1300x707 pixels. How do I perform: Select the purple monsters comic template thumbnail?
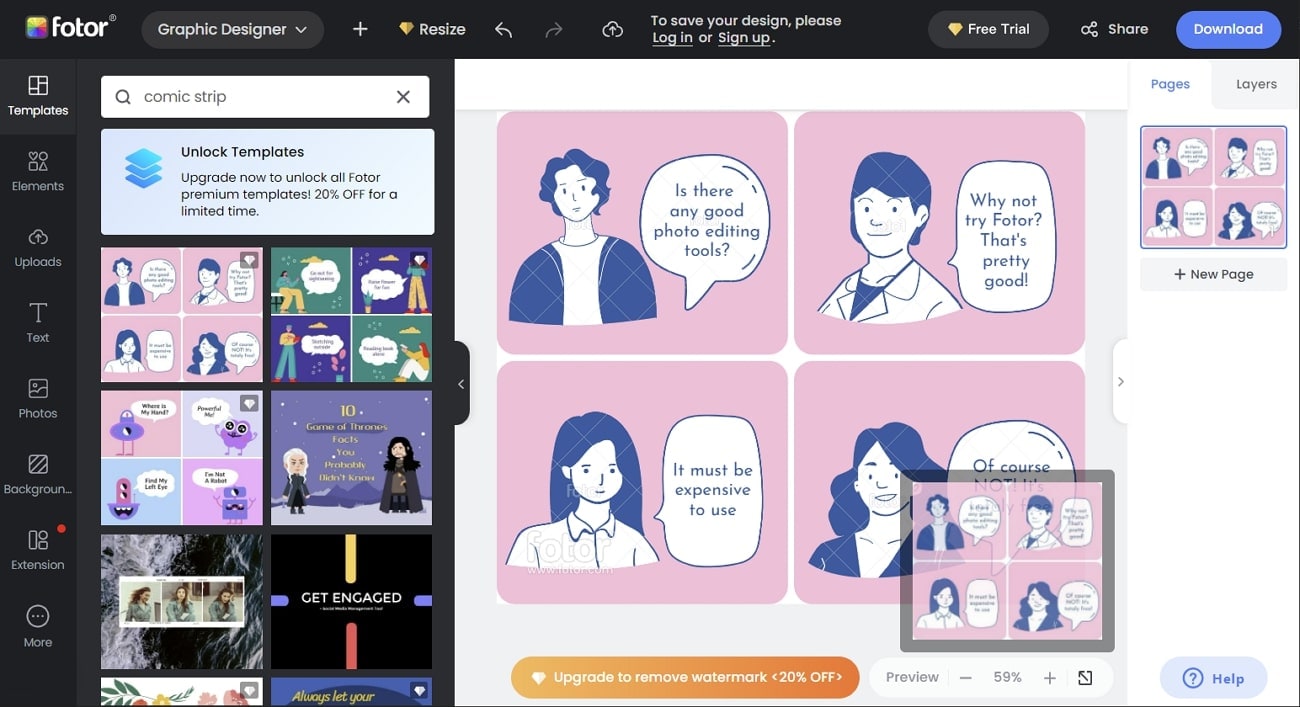181,457
